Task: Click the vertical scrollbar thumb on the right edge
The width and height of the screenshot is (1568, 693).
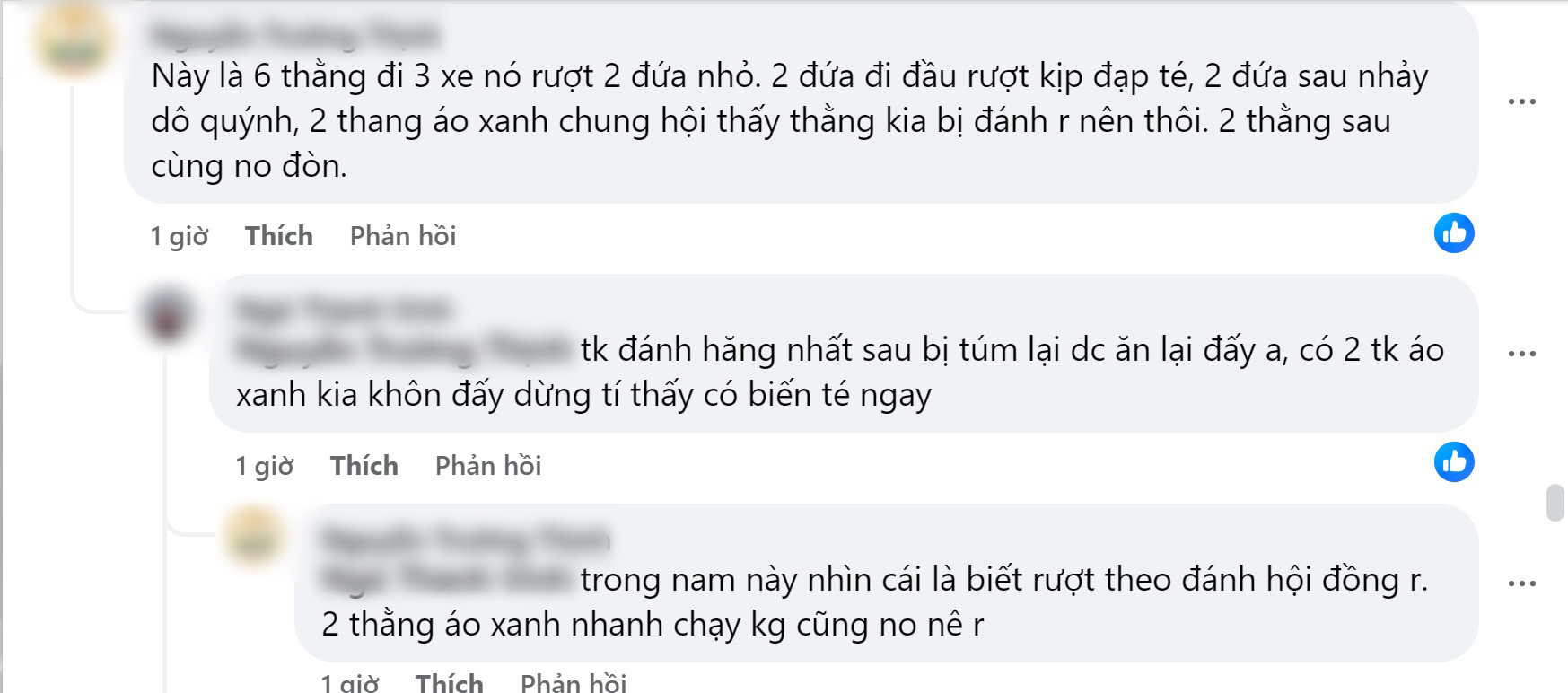Action: (1555, 503)
